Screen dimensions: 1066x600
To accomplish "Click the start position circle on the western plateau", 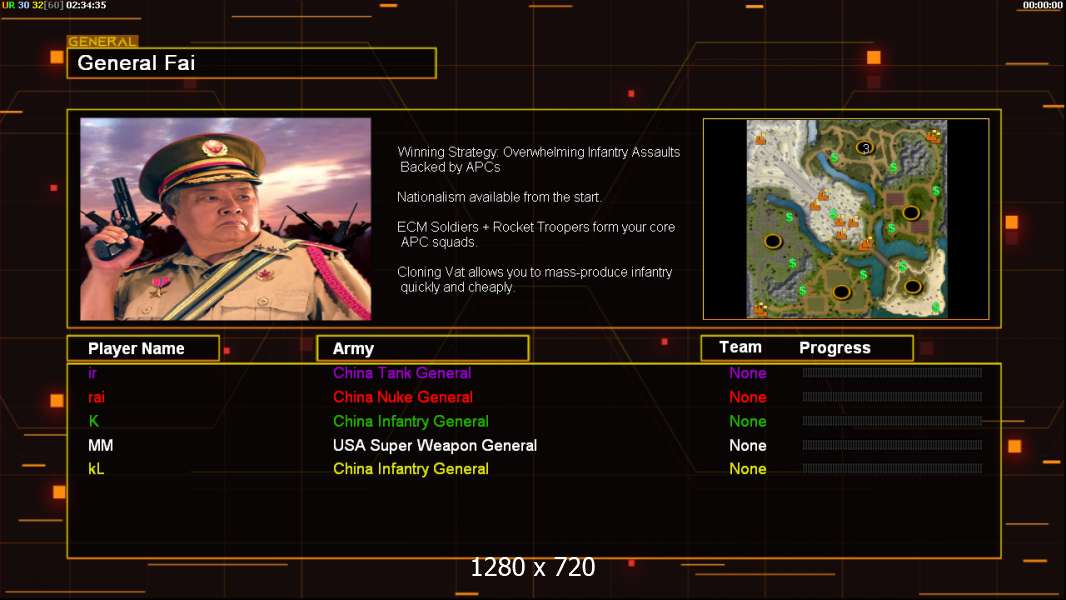I will [x=772, y=241].
